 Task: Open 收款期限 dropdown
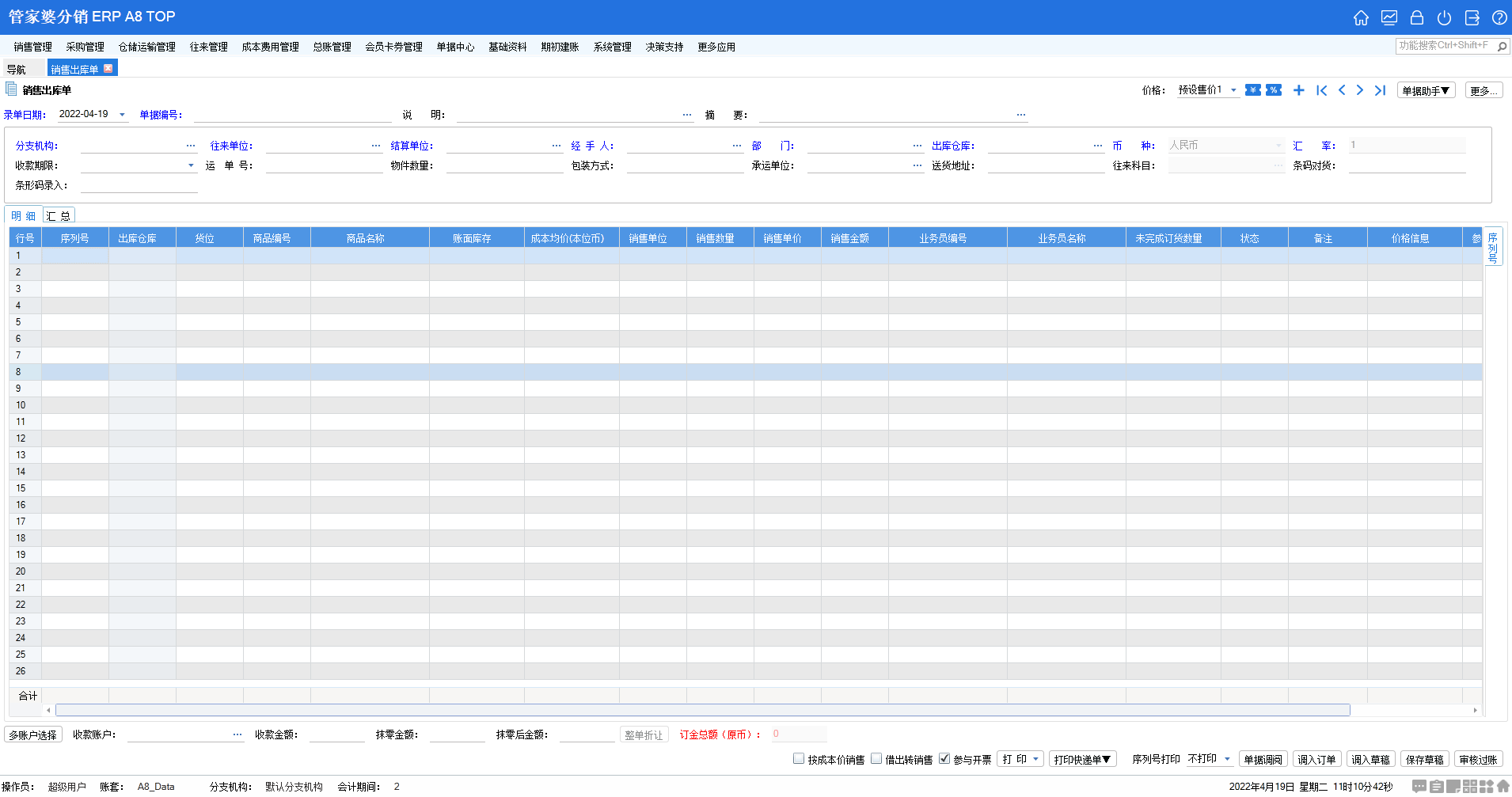pyautogui.click(x=191, y=165)
